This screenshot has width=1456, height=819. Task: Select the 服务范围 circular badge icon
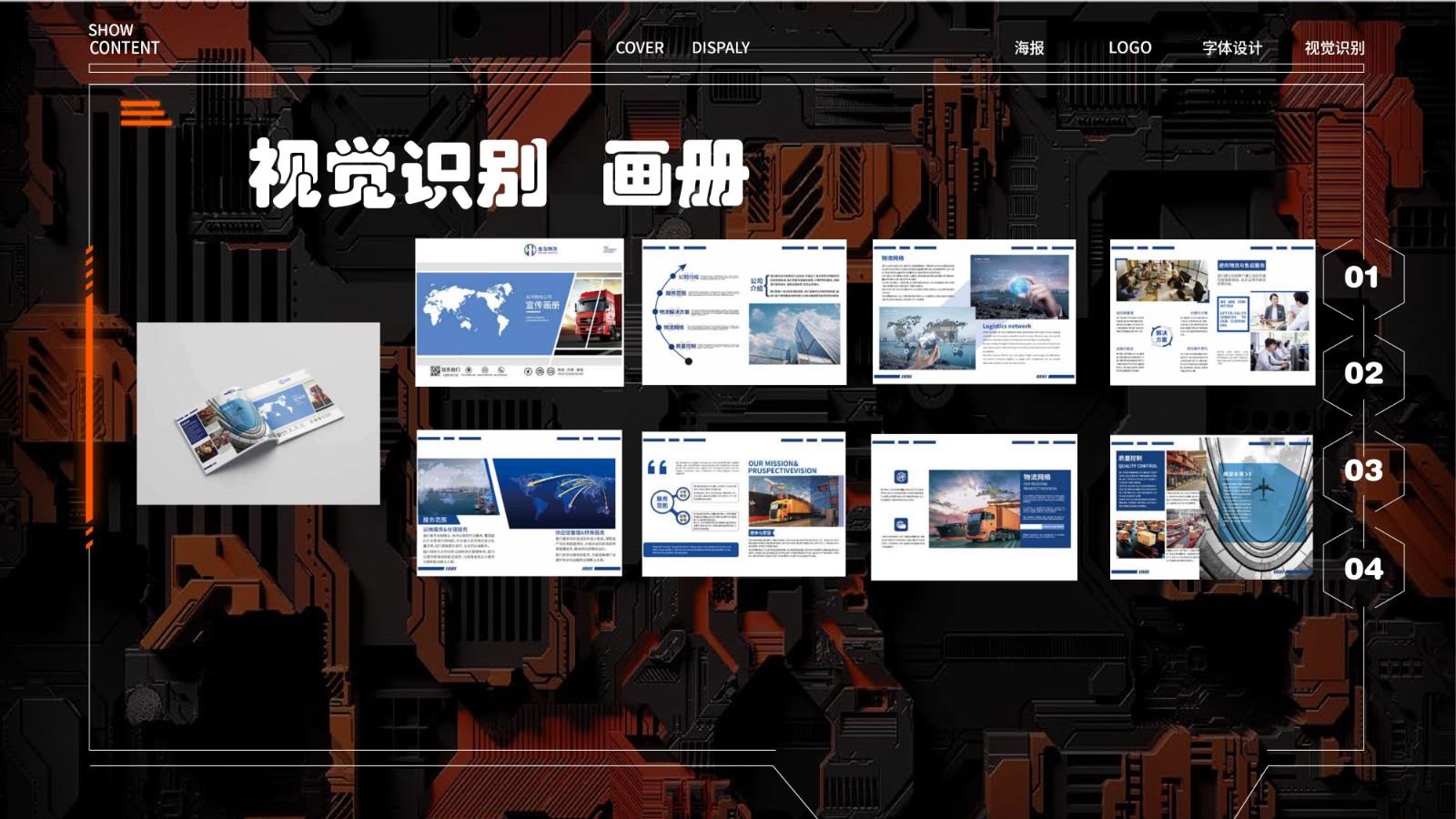(x=662, y=501)
